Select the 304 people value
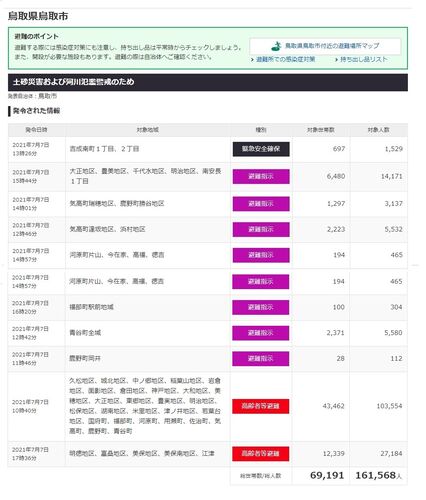 396,307
